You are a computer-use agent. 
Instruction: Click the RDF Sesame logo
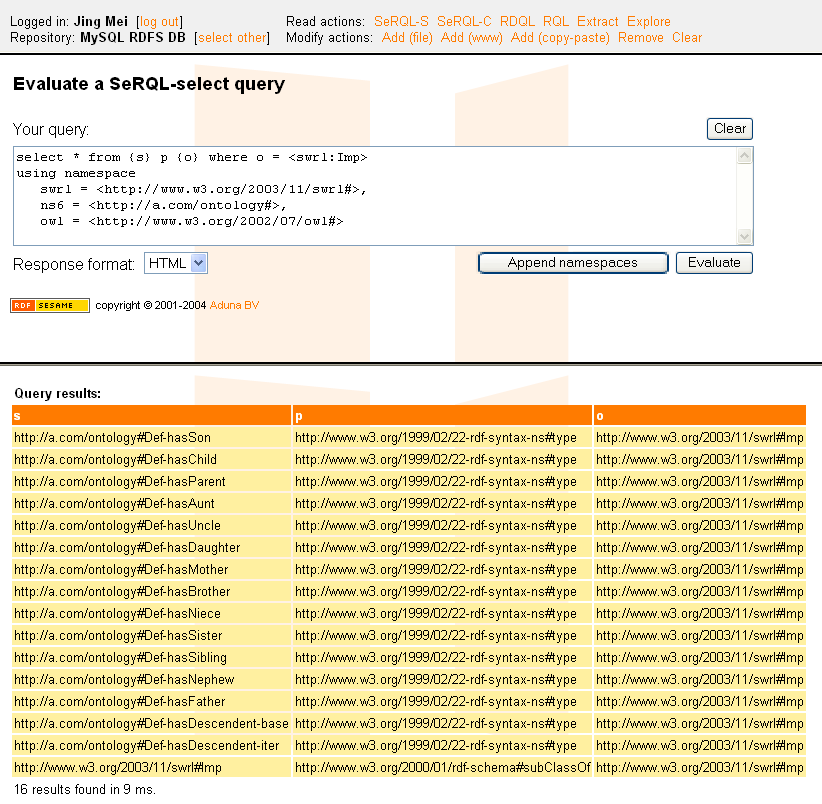click(50, 305)
